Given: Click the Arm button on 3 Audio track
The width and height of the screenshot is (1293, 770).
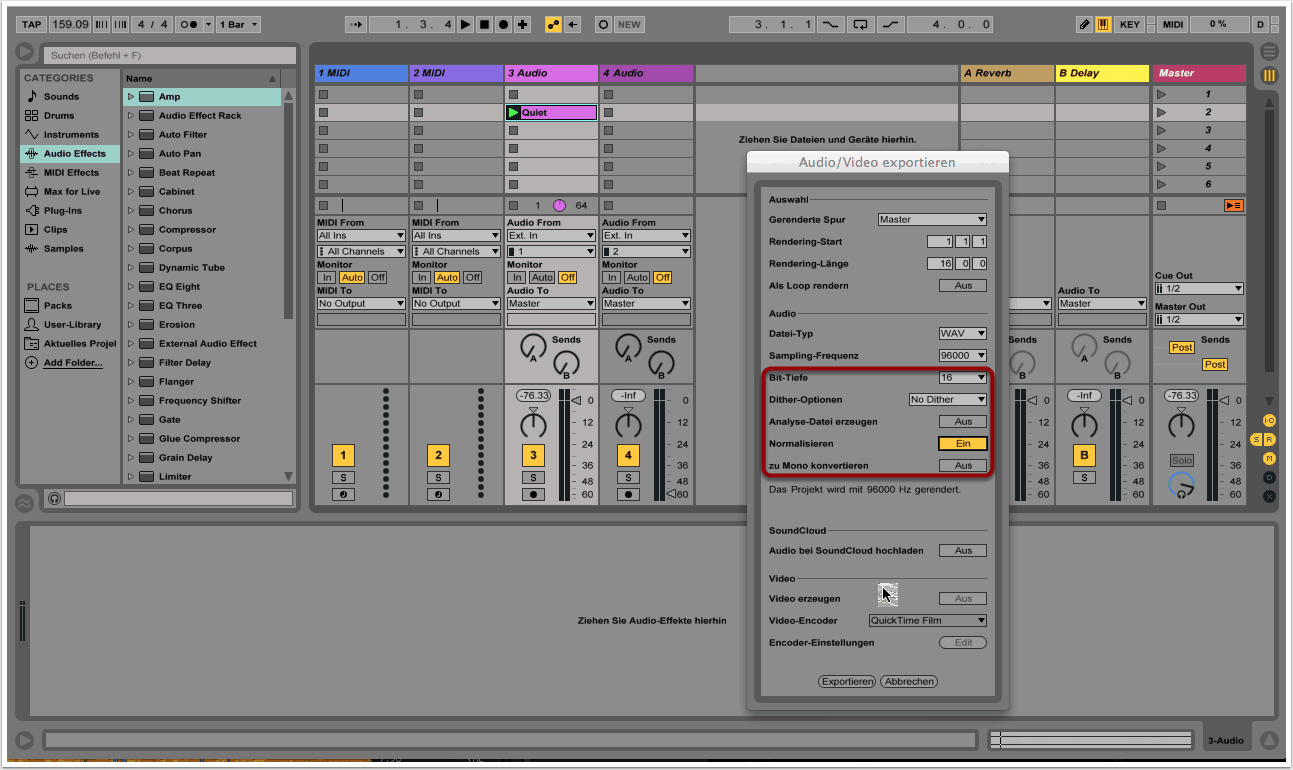Looking at the screenshot, I should coord(534,494).
